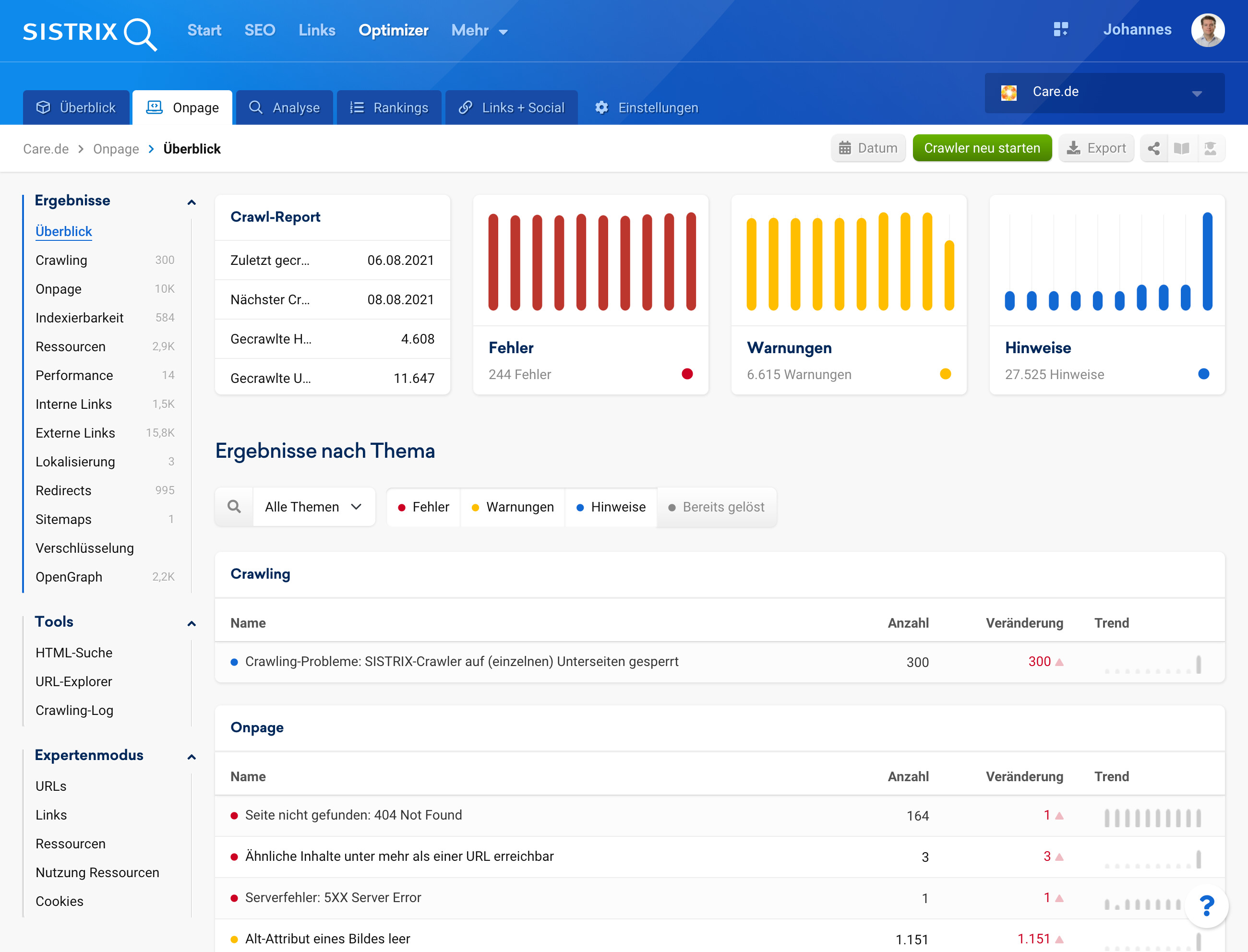Open the Alle Themen dropdown
The image size is (1248, 952).
[x=313, y=507]
